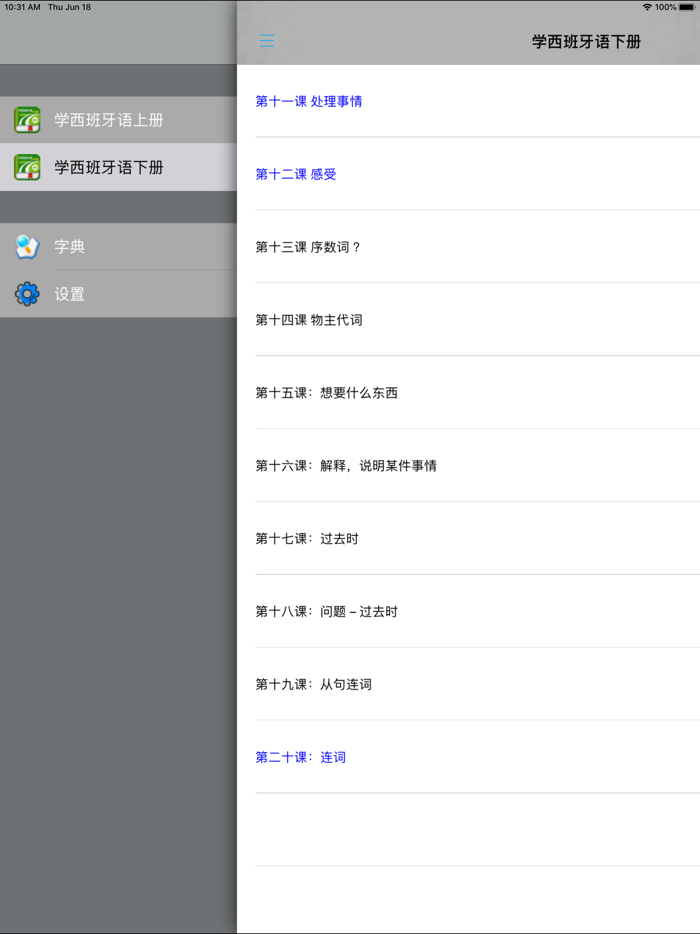700x934 pixels.
Task: Click the battery indicator icon
Action: [x=687, y=7]
